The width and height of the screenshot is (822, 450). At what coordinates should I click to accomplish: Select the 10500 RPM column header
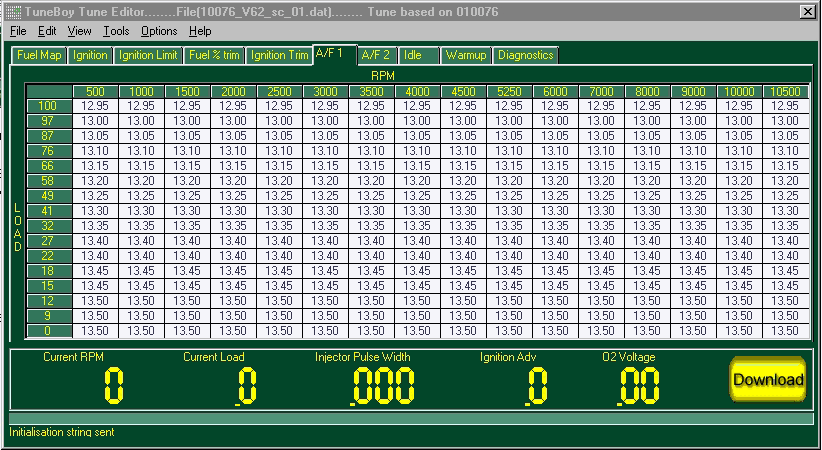pos(786,92)
